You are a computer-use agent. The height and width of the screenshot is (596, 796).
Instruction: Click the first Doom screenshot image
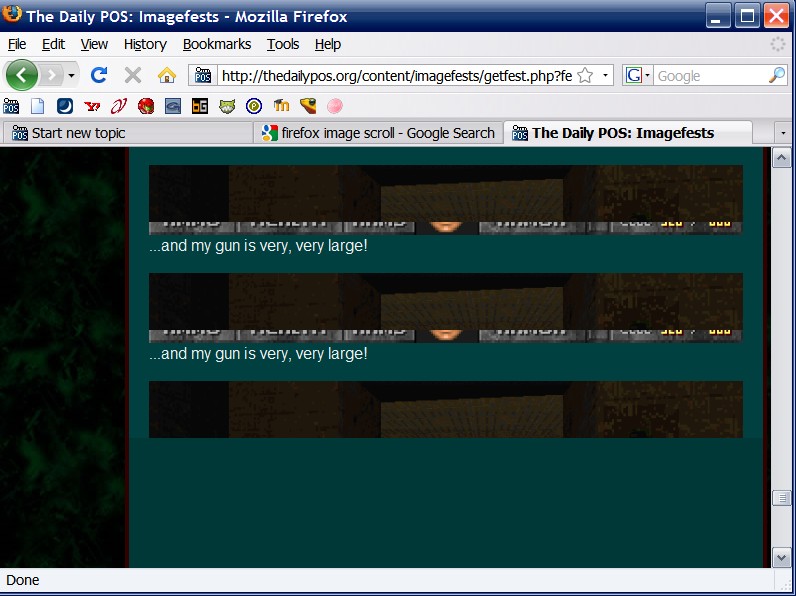[x=445, y=200]
